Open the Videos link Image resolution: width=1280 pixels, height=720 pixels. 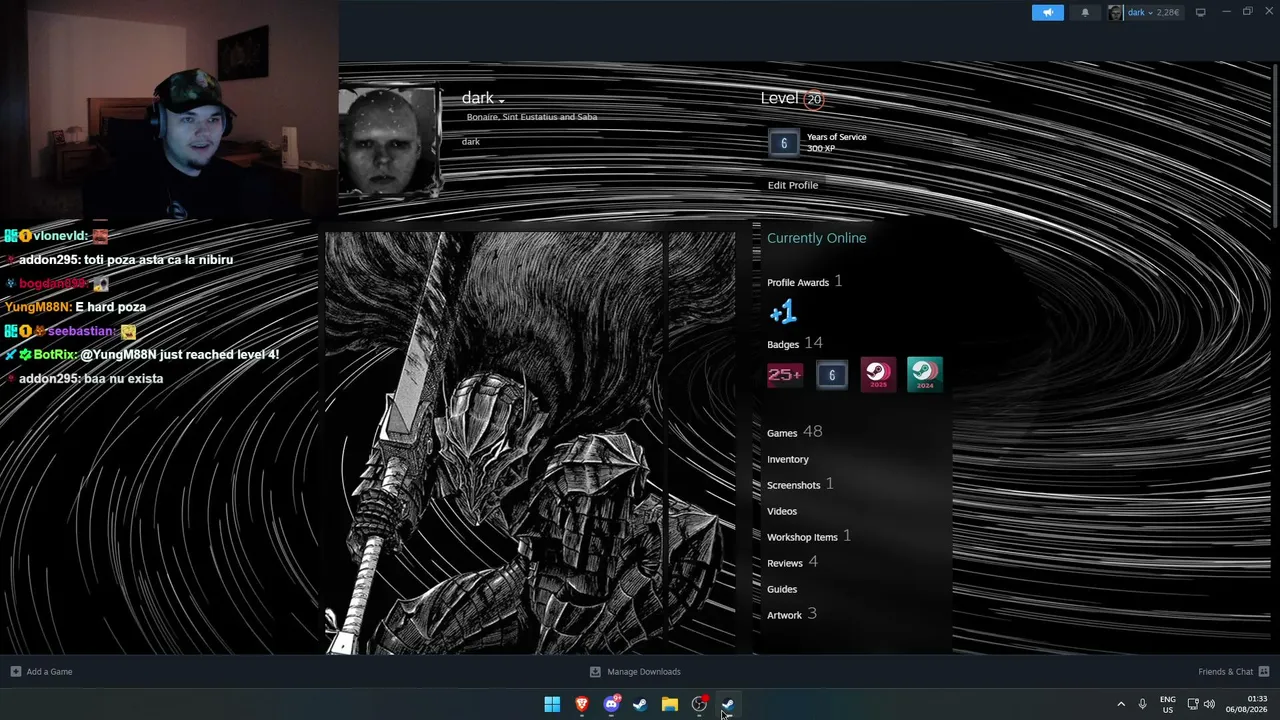click(782, 511)
